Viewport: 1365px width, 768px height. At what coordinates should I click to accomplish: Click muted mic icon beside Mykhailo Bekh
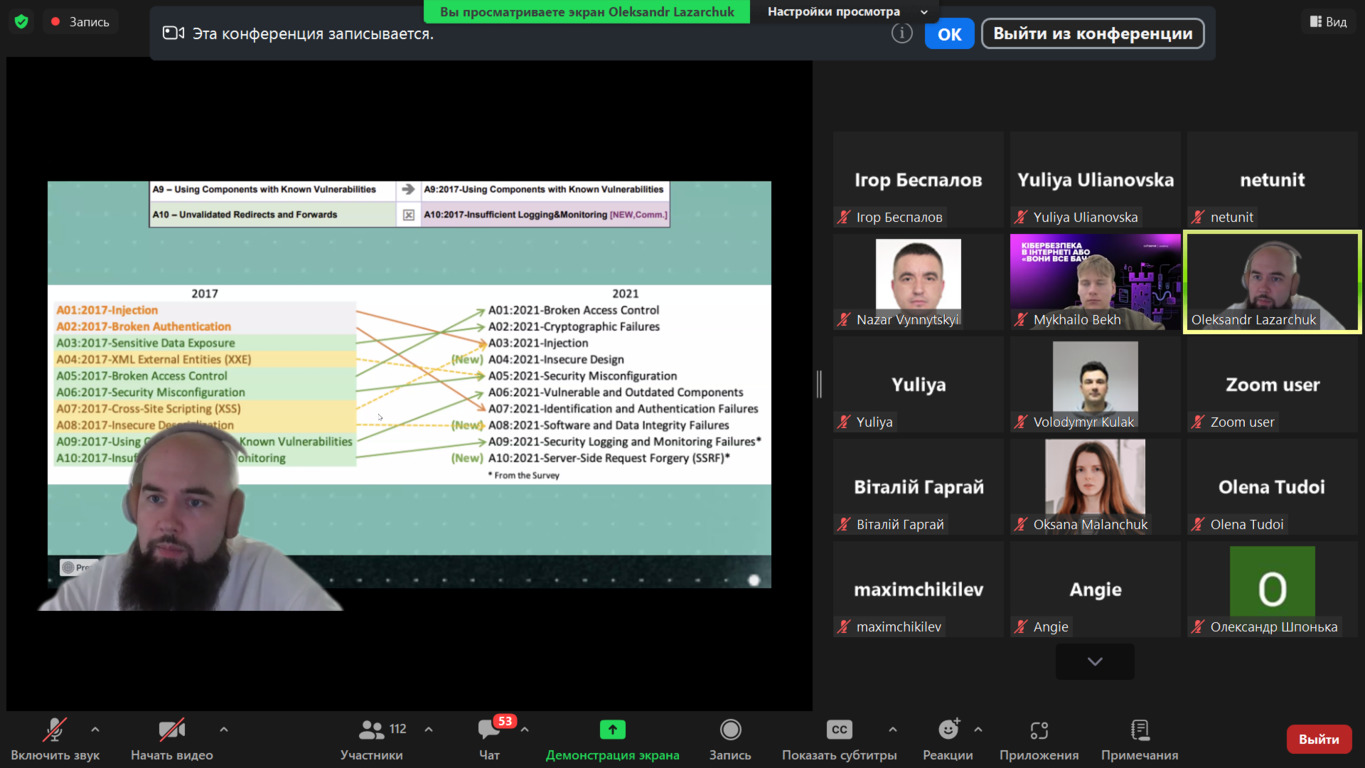coord(1021,320)
